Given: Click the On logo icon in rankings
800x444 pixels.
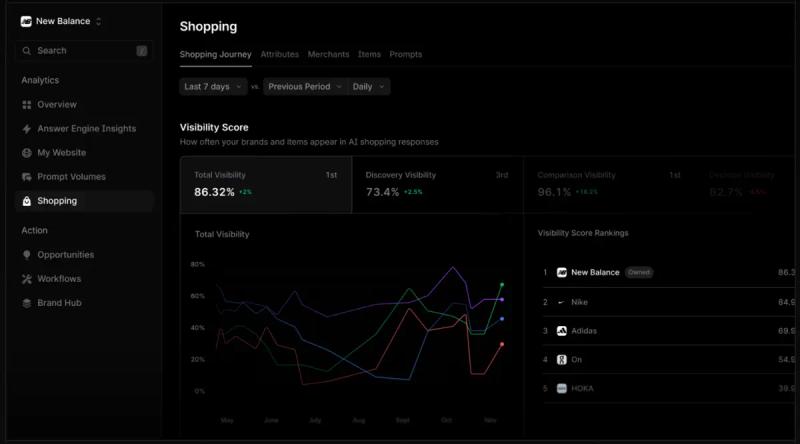Looking at the screenshot, I should click(x=562, y=360).
